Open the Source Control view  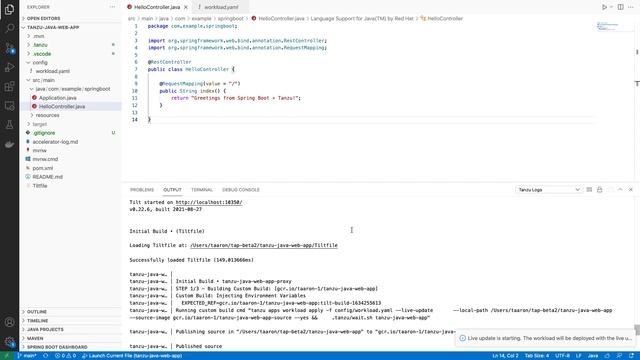click(x=9, y=48)
